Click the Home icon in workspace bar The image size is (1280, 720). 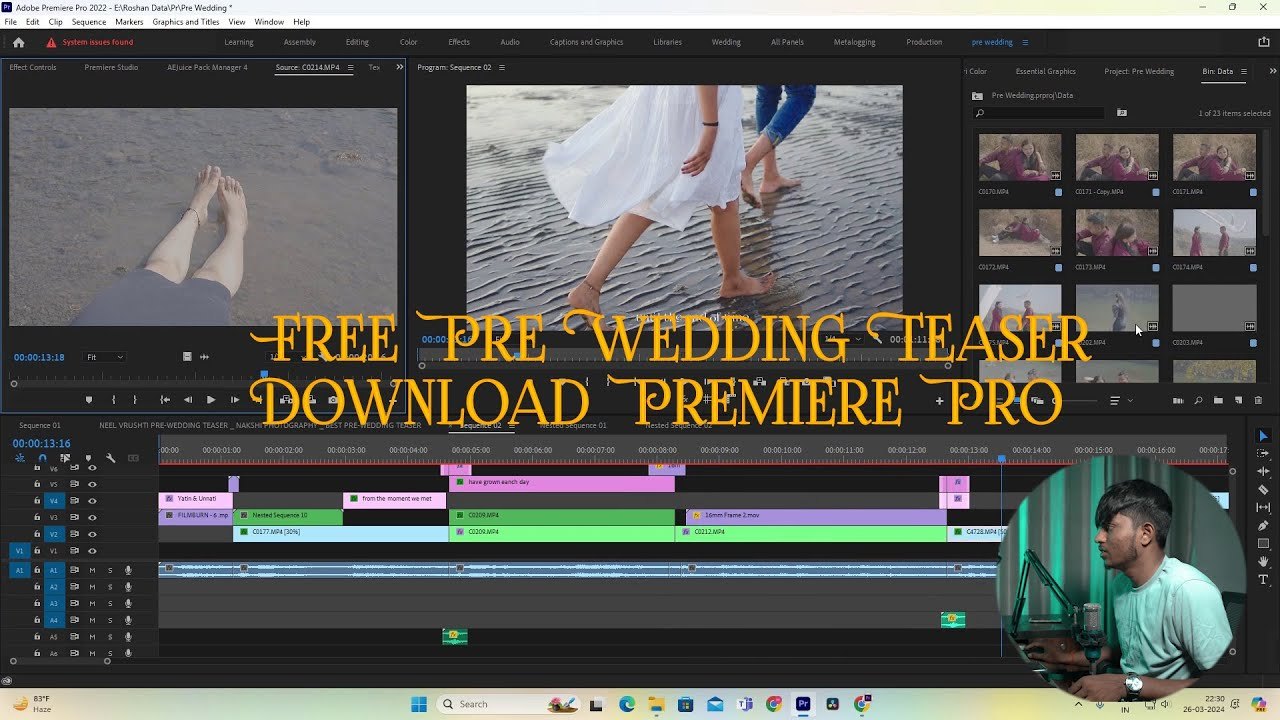pyautogui.click(x=18, y=42)
